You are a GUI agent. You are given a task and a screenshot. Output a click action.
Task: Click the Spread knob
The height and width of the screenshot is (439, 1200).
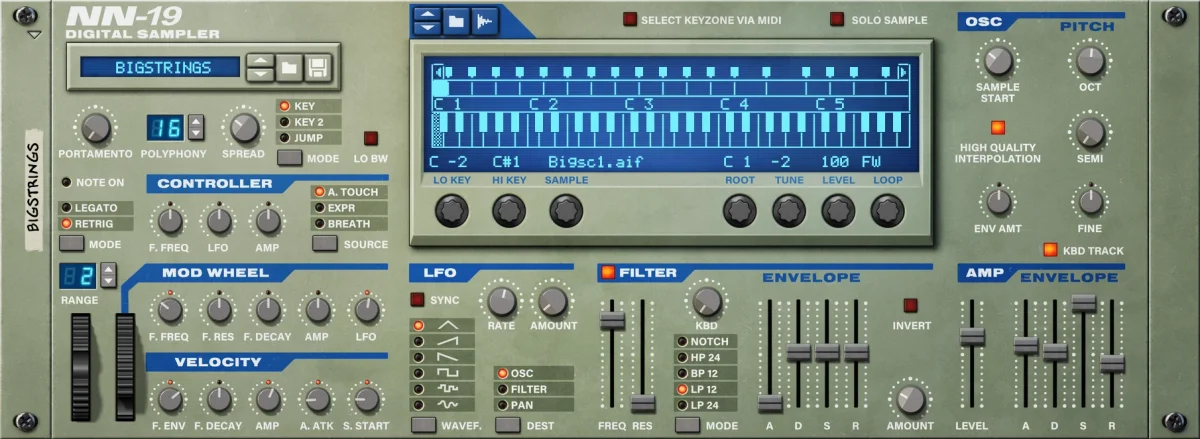click(x=244, y=127)
